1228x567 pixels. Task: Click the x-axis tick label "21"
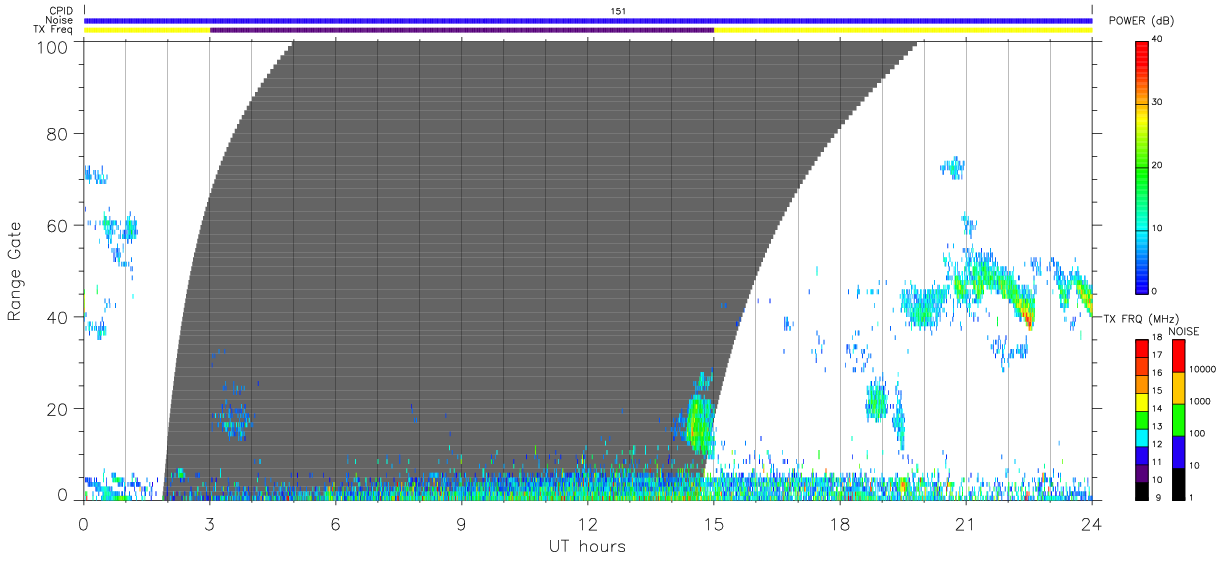pyautogui.click(x=966, y=523)
